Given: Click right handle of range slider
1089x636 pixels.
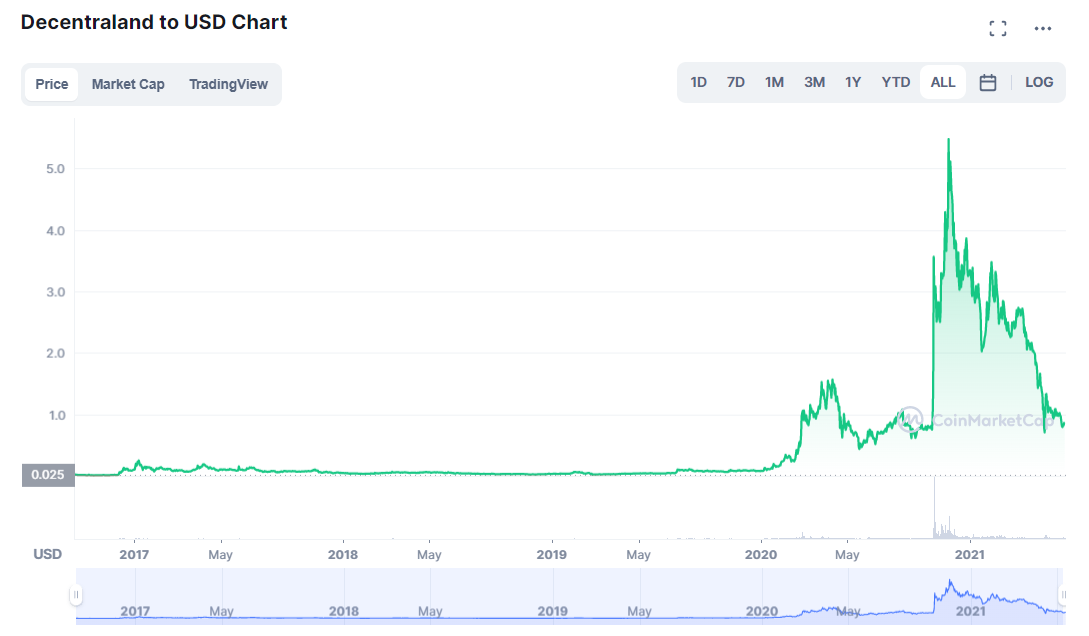Looking at the screenshot, I should [1064, 595].
